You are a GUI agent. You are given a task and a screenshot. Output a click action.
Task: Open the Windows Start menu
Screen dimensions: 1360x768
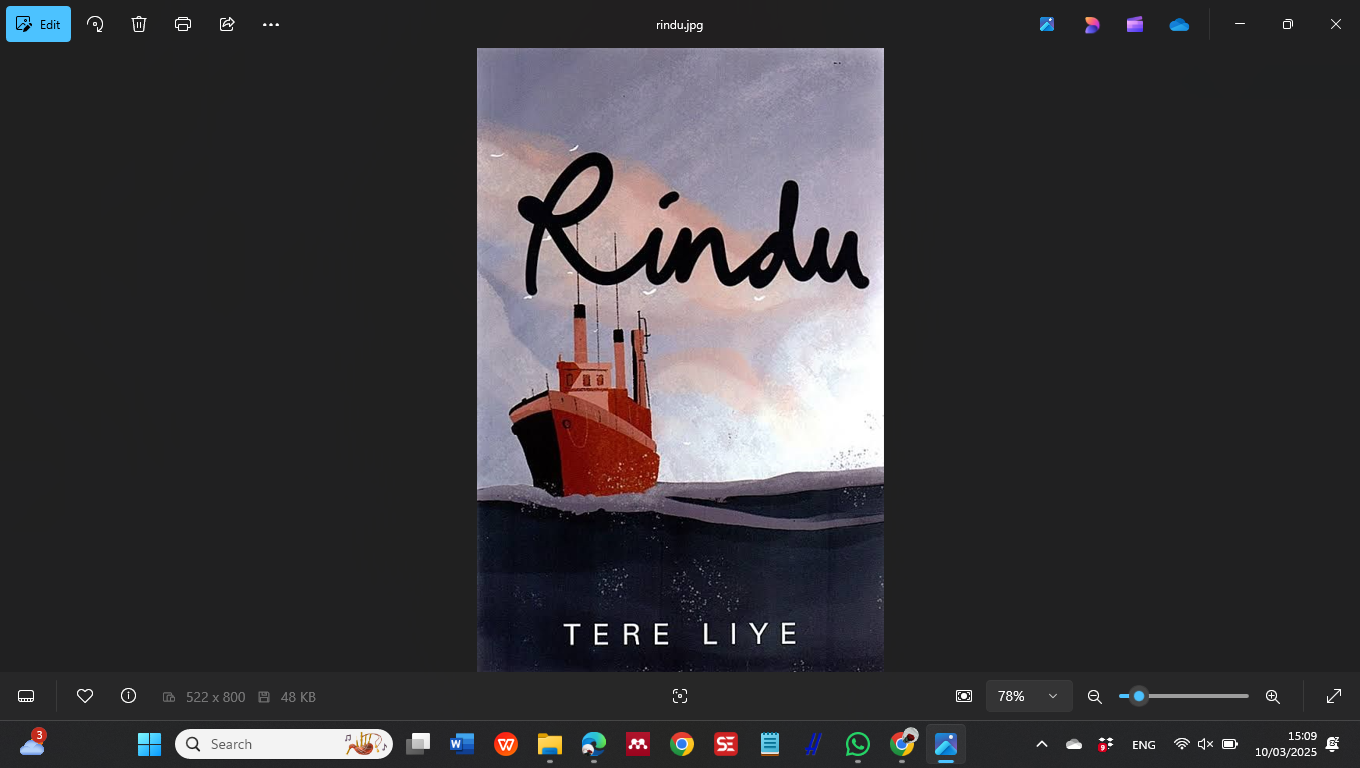coord(149,744)
